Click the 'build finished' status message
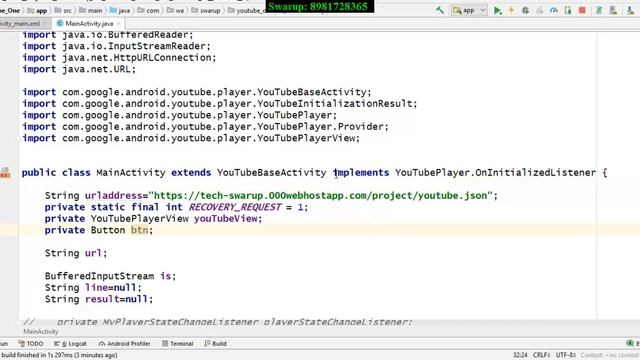The height and width of the screenshot is (360, 640). tap(60, 355)
